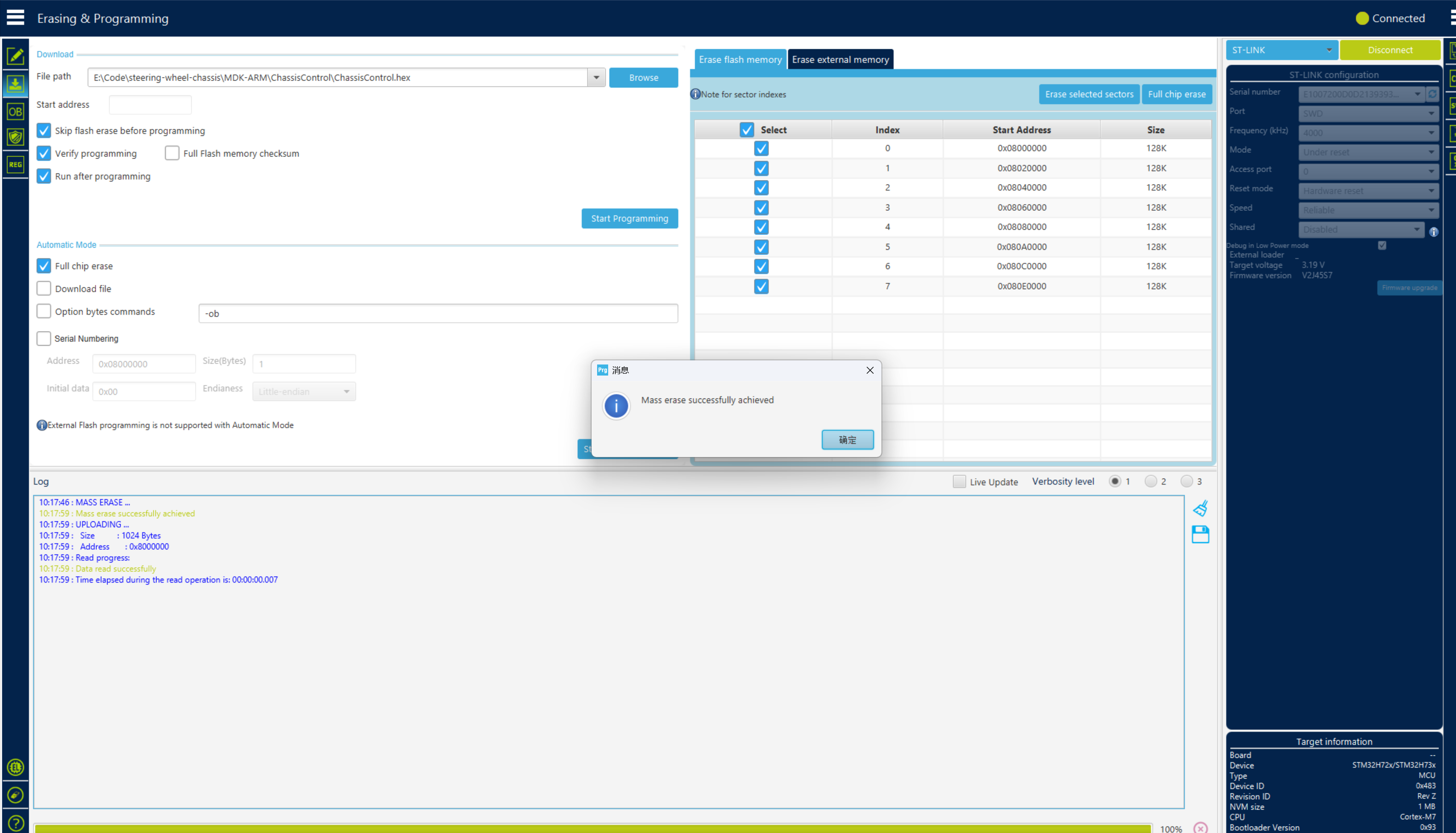Image resolution: width=1456 pixels, height=833 pixels.
Task: Toggle Run after programming checkbox
Action: [43, 176]
